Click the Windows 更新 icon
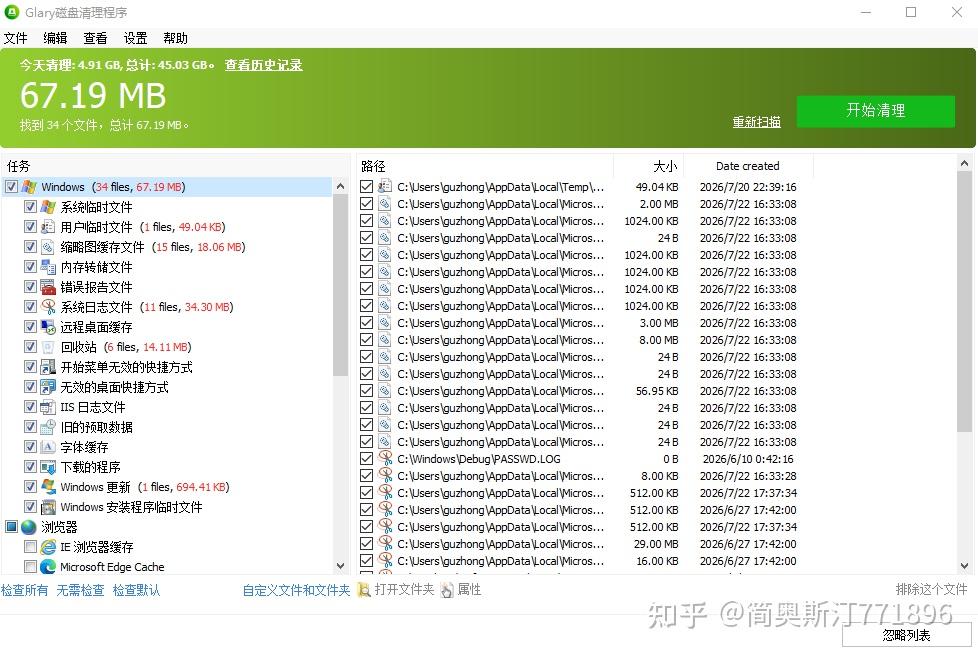978x654 pixels. 48,486
